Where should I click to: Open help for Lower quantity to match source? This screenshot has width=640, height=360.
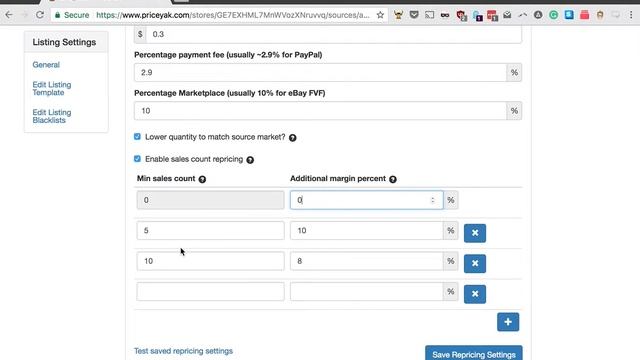[x=293, y=138]
